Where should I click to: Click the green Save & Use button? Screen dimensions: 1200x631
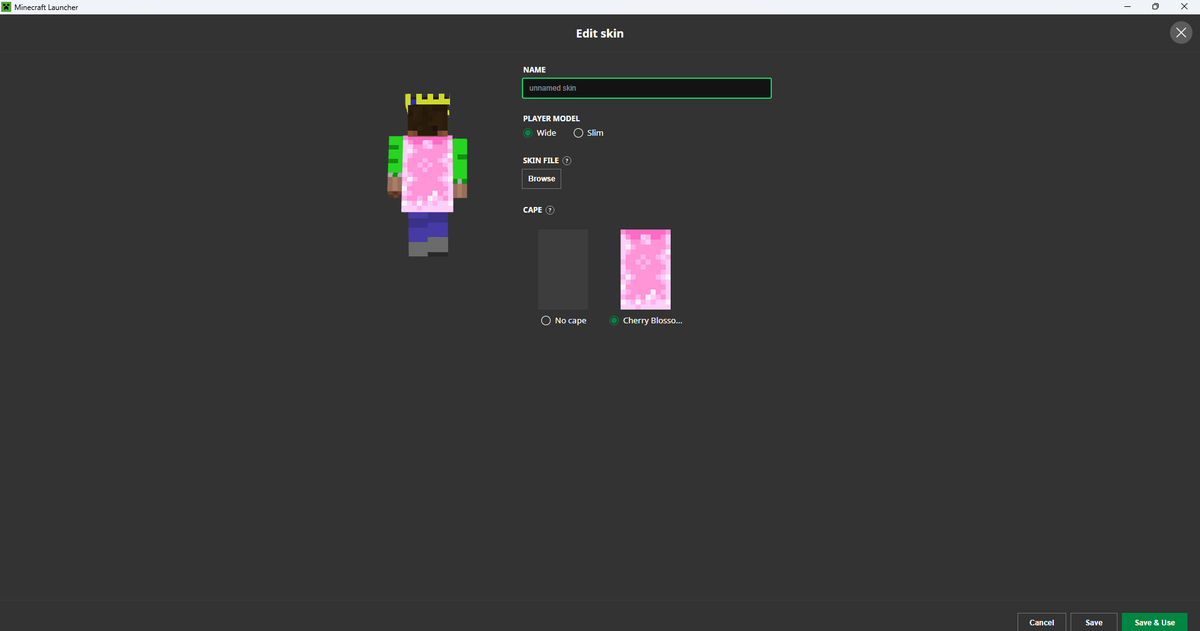(1155, 622)
